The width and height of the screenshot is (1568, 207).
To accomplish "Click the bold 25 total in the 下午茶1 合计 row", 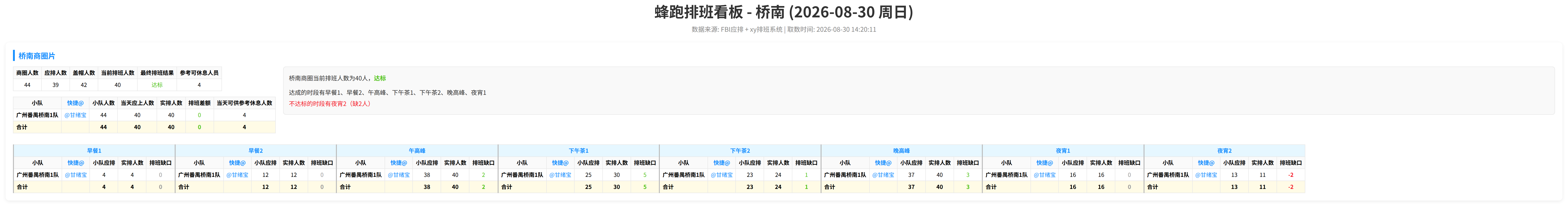I will tap(588, 187).
